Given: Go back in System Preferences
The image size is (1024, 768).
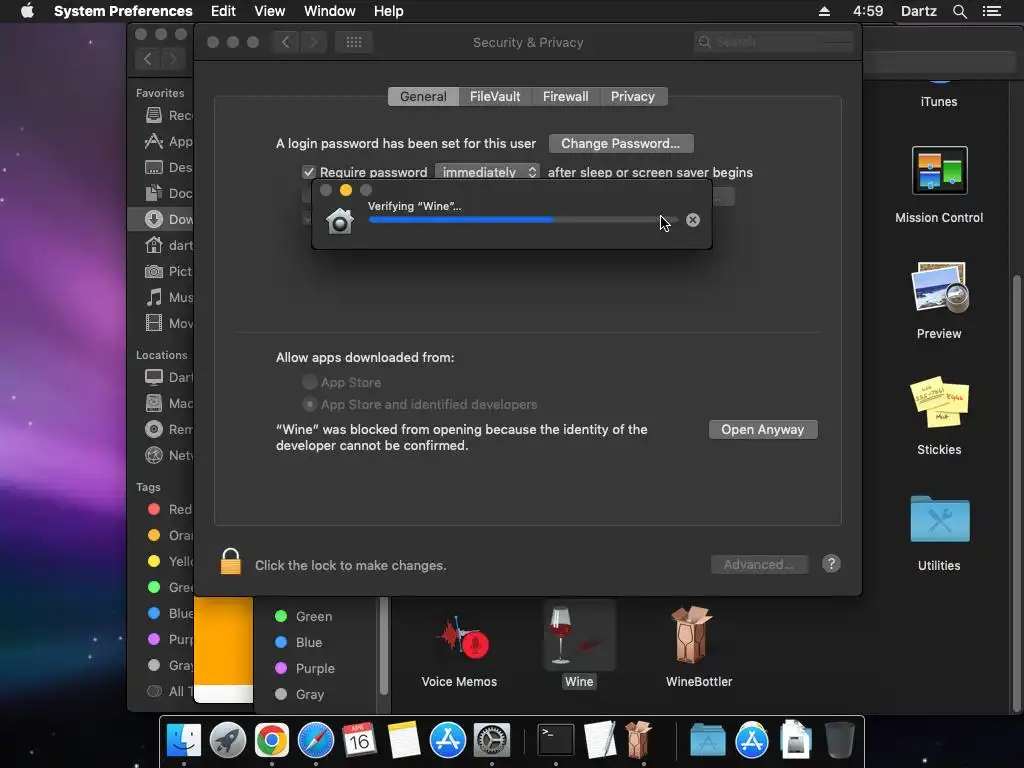Looking at the screenshot, I should (285, 42).
